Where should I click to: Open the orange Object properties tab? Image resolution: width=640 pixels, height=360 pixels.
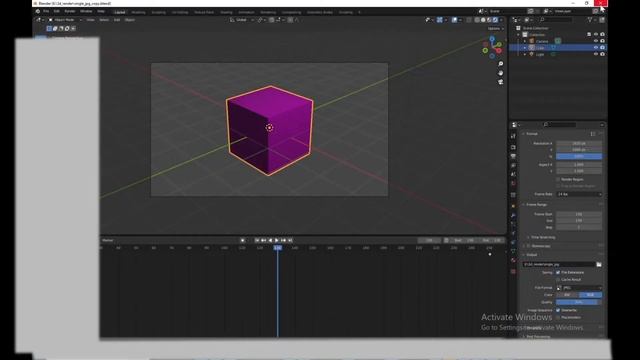pos(513,206)
